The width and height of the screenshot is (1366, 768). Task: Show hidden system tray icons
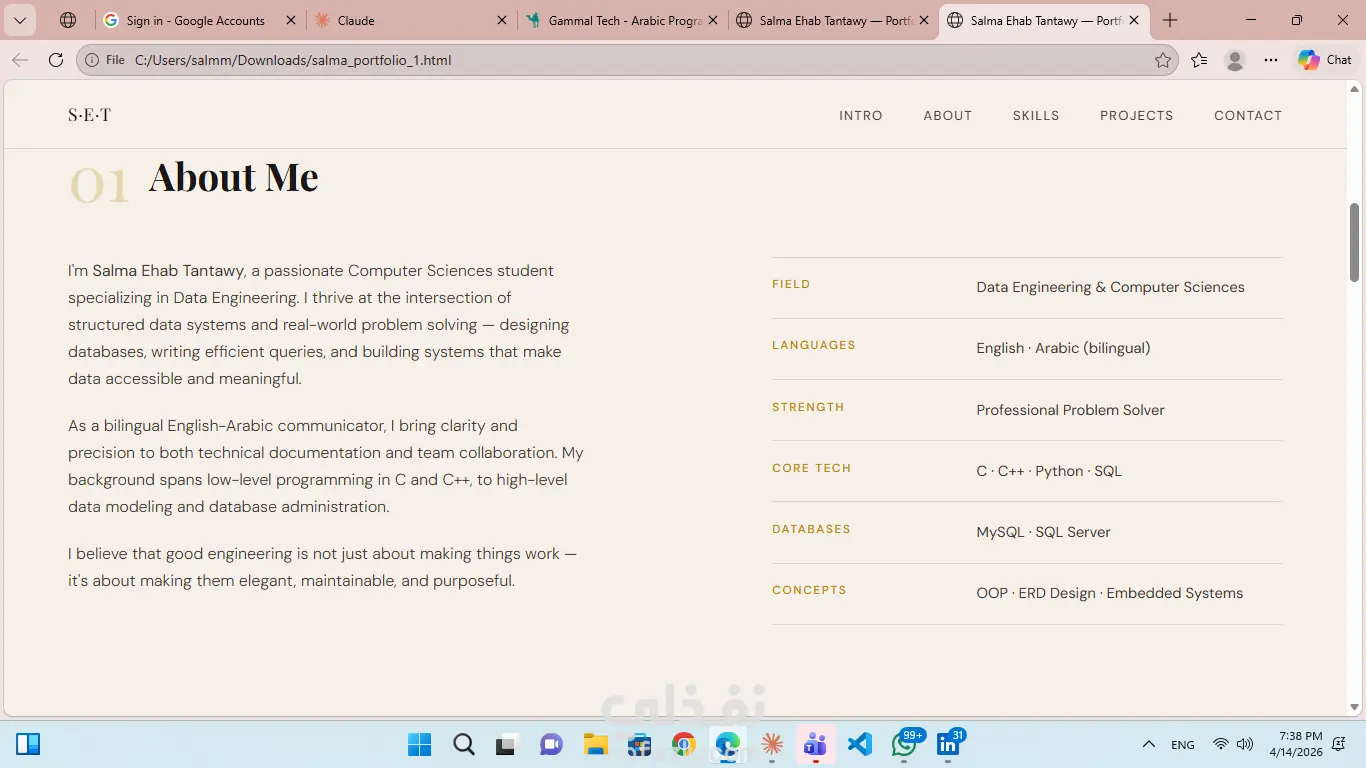1149,744
